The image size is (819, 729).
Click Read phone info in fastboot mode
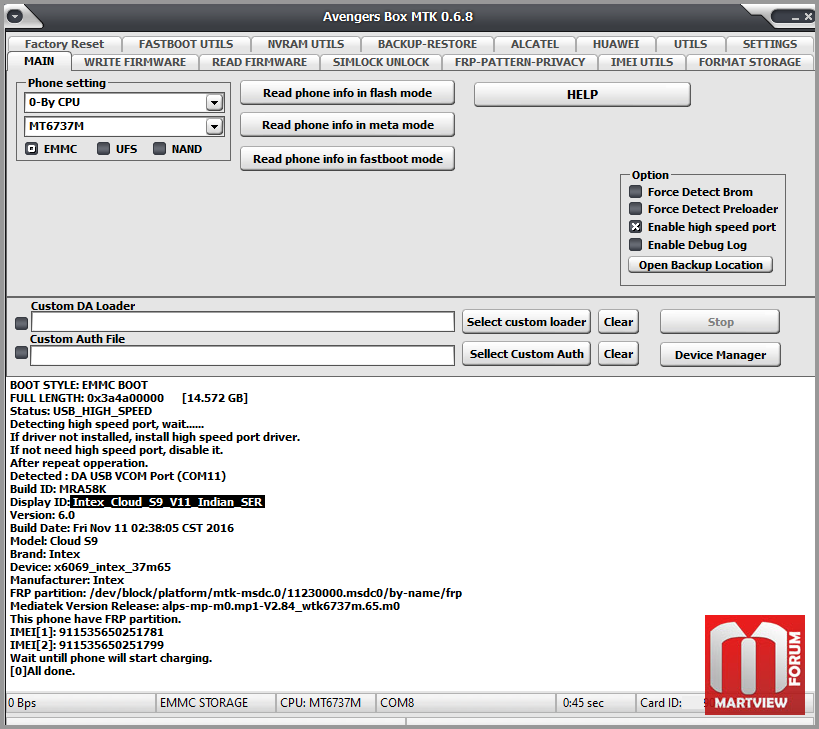click(347, 159)
